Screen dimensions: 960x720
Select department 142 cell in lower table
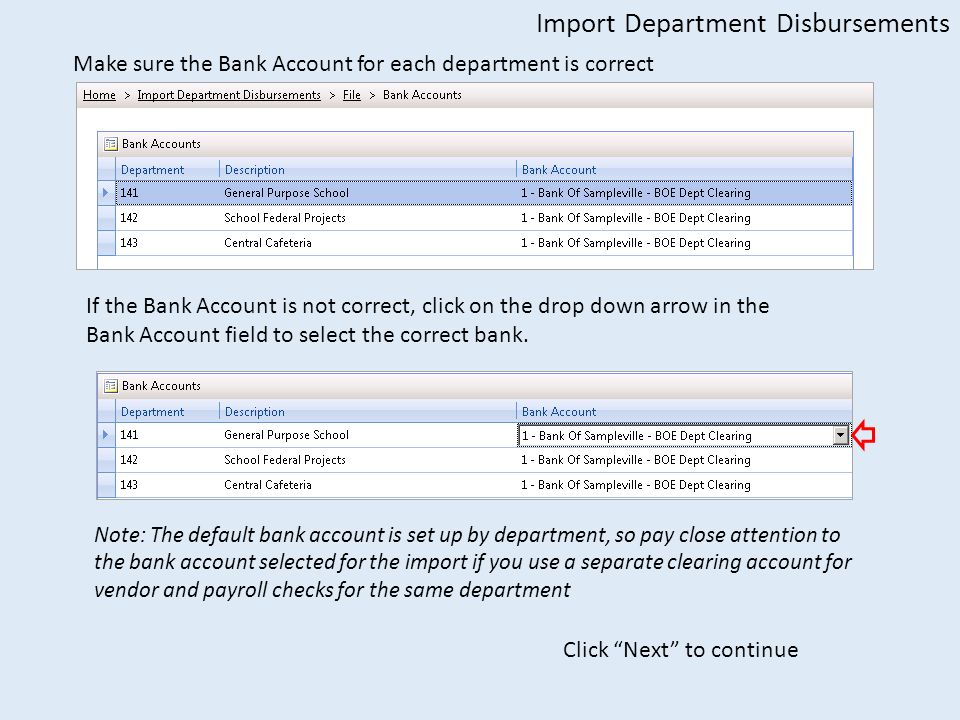tap(167, 460)
